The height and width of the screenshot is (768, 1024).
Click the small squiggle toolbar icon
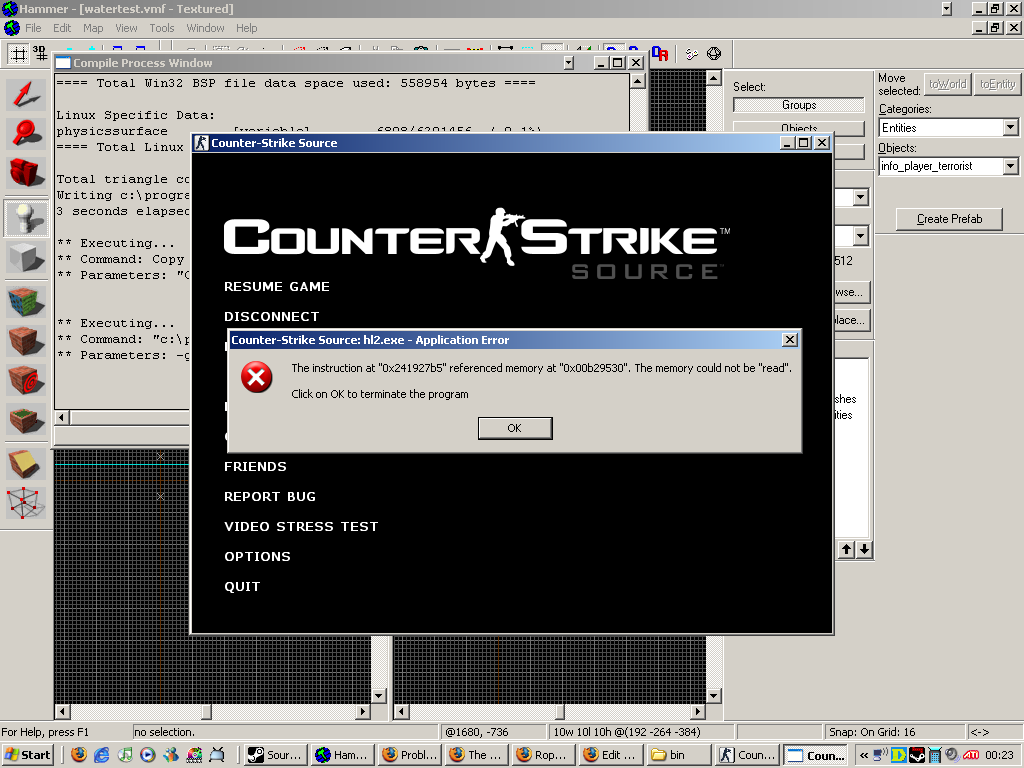pyautogui.click(x=692, y=54)
